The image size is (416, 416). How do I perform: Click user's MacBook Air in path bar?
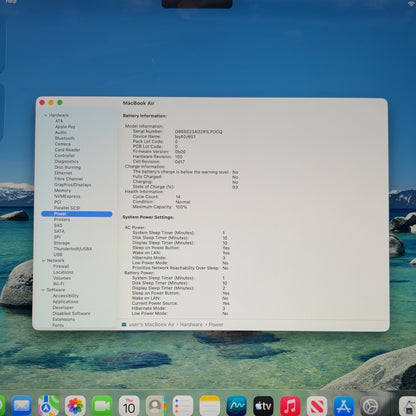coord(151,324)
